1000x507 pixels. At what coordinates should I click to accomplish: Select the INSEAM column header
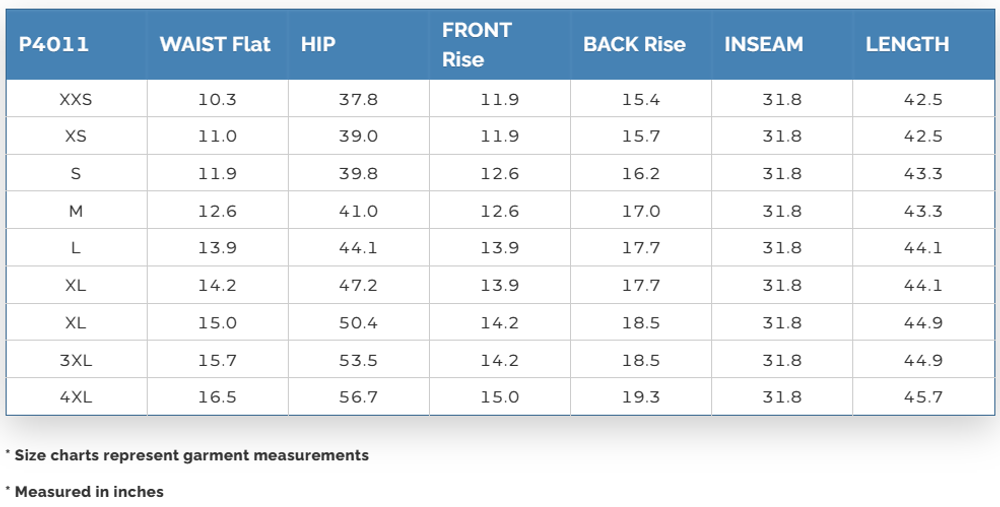(x=764, y=44)
